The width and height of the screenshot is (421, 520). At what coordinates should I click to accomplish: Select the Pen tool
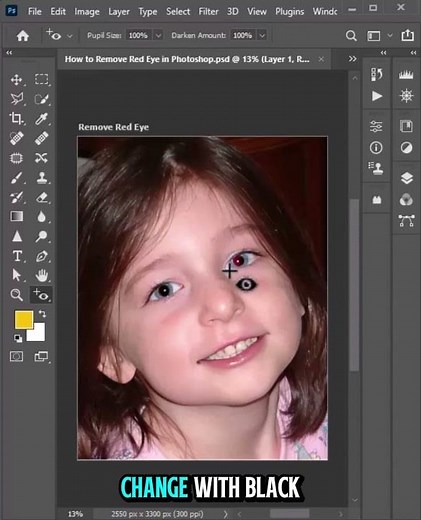(42, 256)
